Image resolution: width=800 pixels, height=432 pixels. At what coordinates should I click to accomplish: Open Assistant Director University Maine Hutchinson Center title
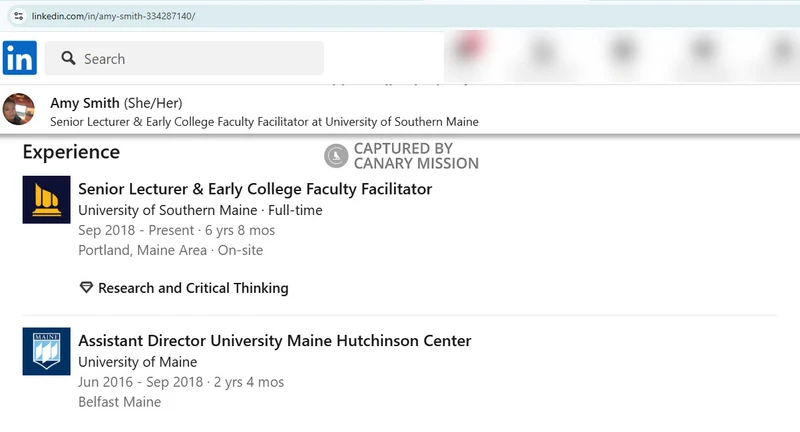[274, 341]
